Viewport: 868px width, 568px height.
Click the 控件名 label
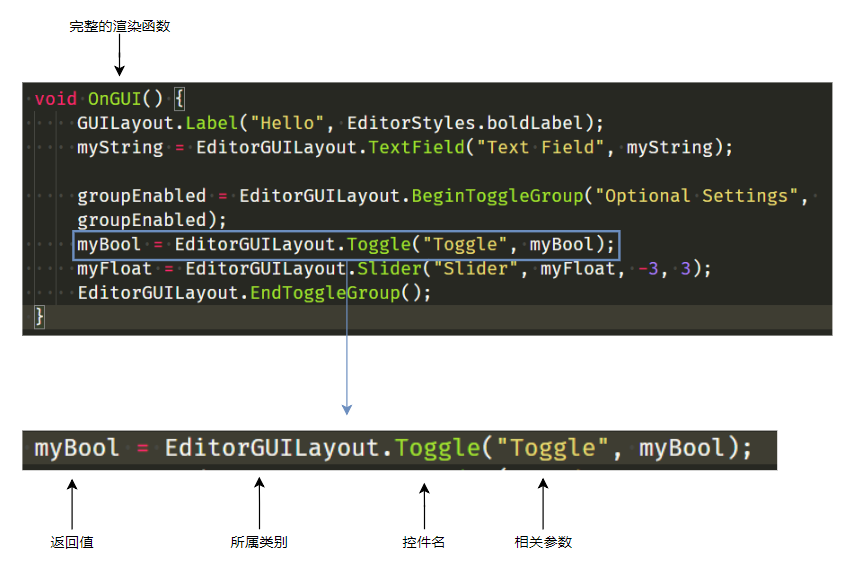[424, 542]
